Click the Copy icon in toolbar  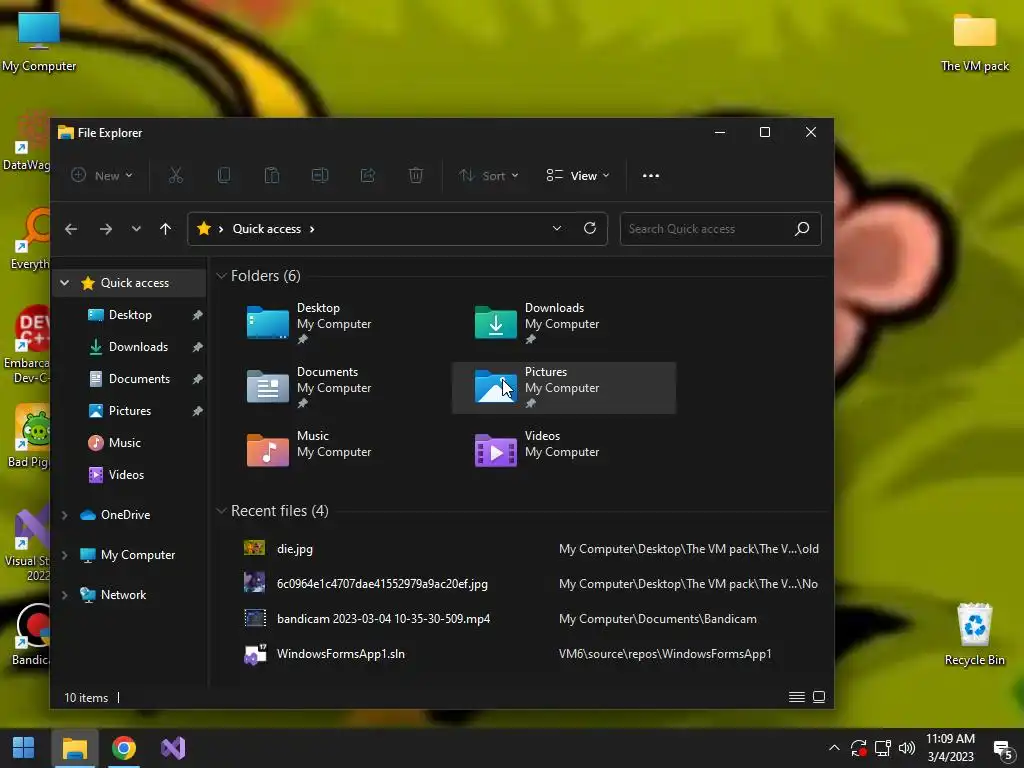(223, 175)
